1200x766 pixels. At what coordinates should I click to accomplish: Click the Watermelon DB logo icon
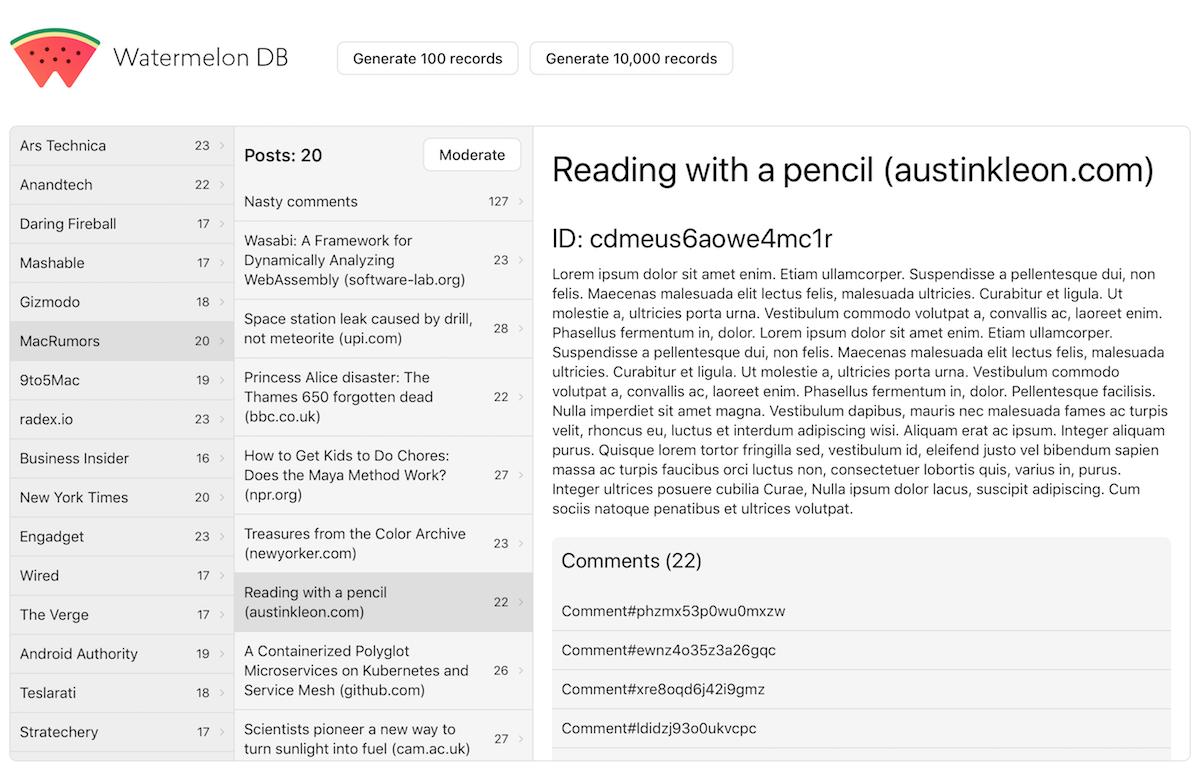(55, 58)
